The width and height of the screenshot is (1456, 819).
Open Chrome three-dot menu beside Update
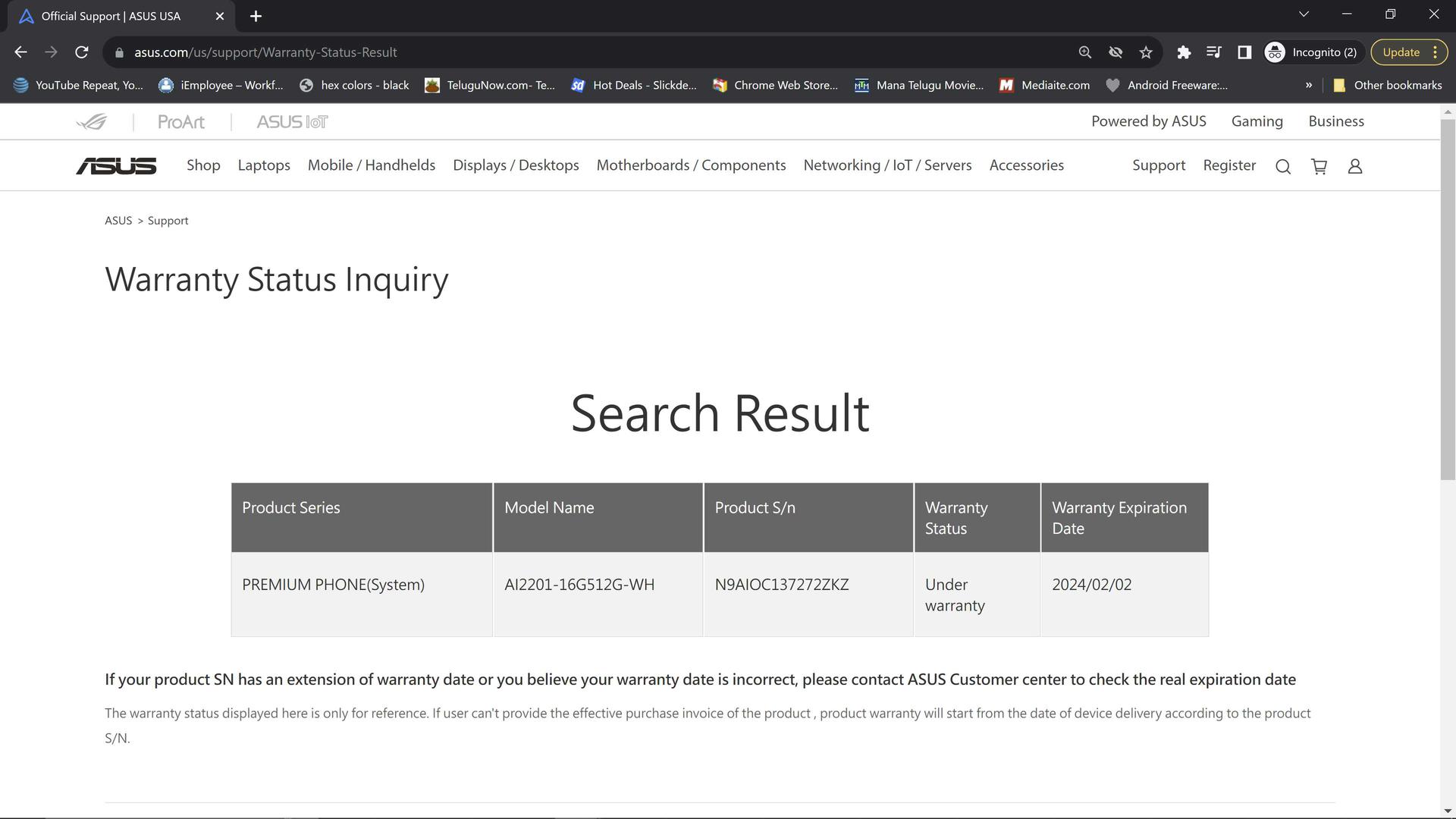coord(1435,52)
